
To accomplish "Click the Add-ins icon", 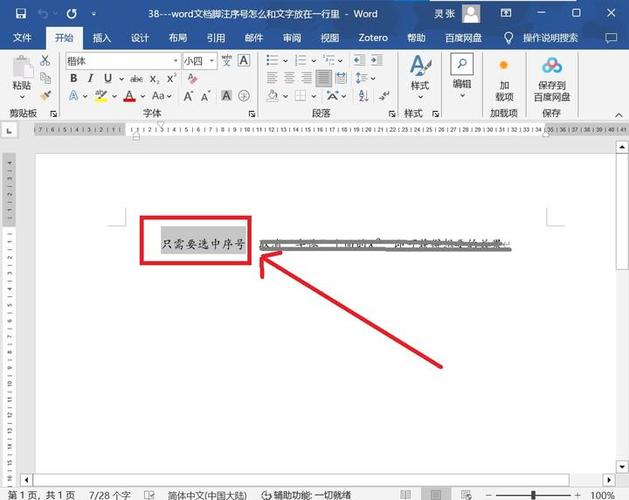I will coord(504,65).
